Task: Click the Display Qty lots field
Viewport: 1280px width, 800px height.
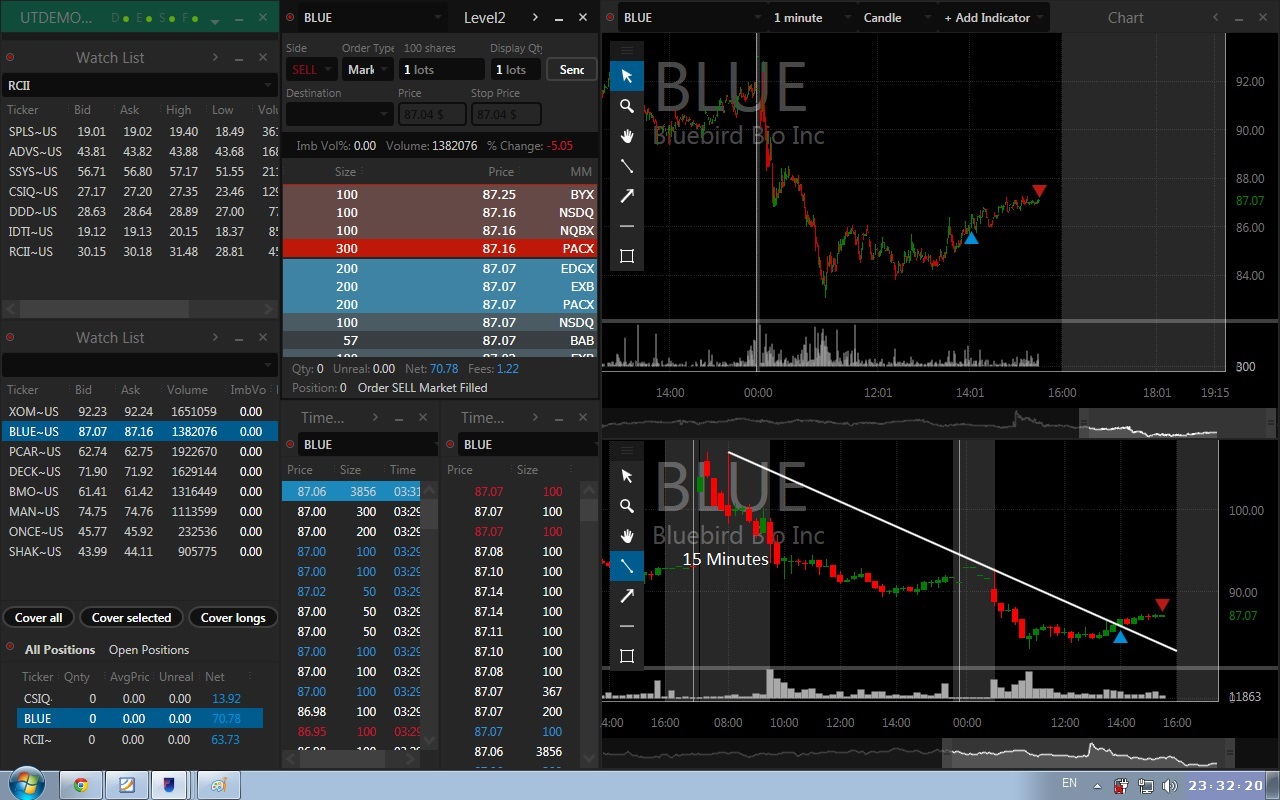Action: (x=516, y=69)
